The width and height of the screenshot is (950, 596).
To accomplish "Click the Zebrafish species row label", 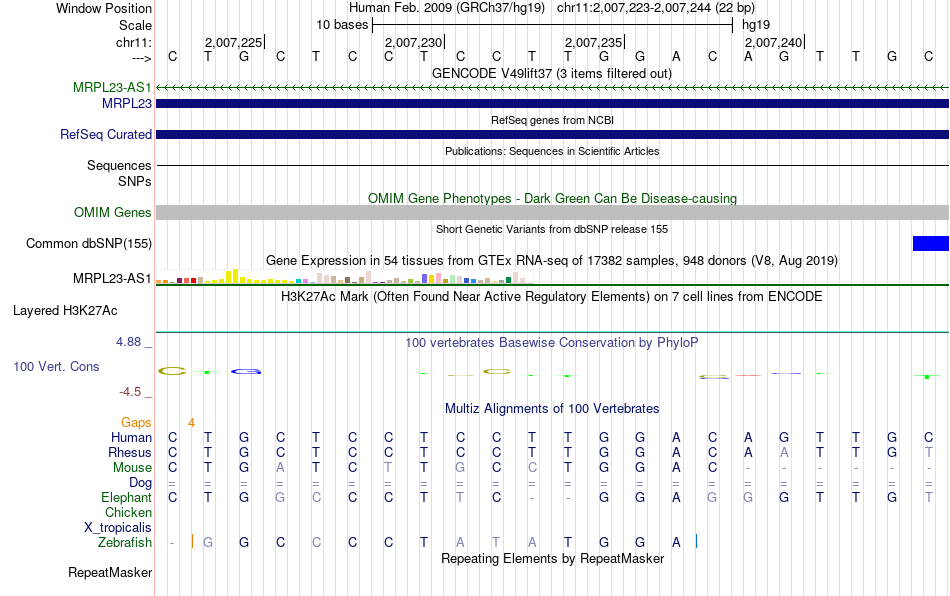I will [125, 543].
